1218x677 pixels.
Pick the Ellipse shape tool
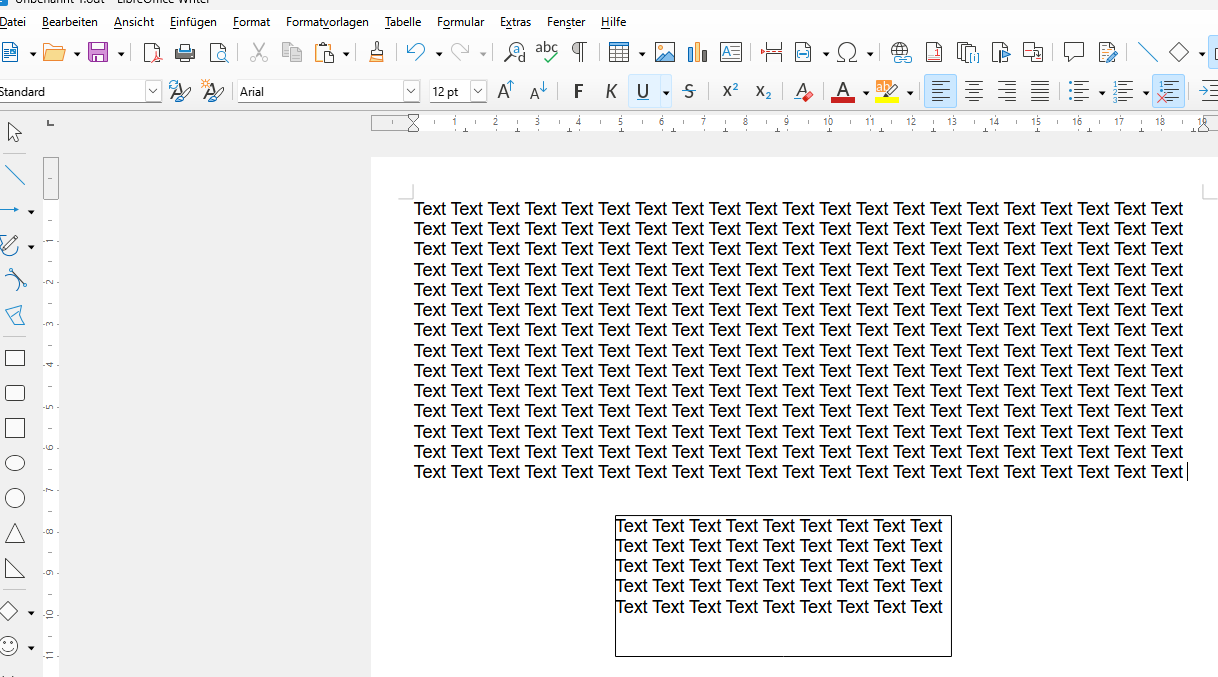coord(15,463)
